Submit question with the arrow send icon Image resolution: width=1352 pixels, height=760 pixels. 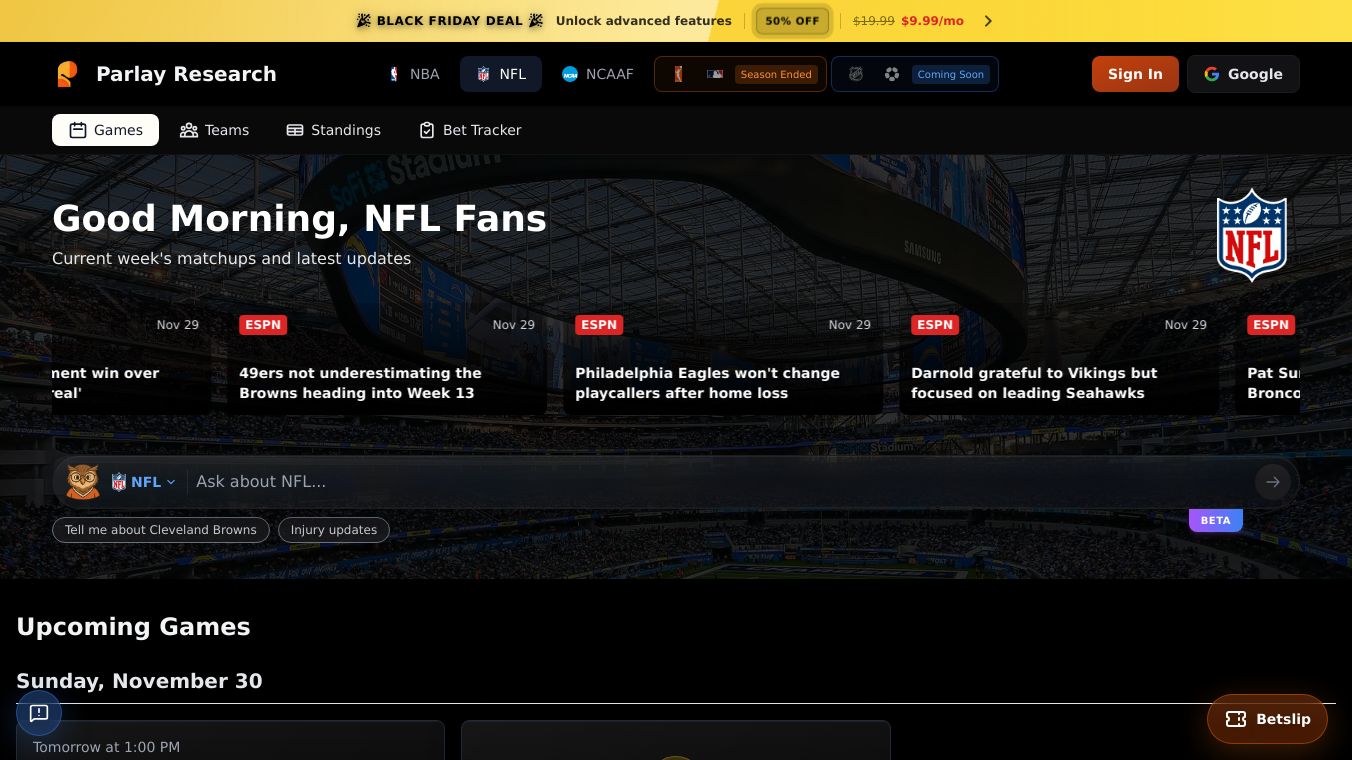tap(1272, 482)
